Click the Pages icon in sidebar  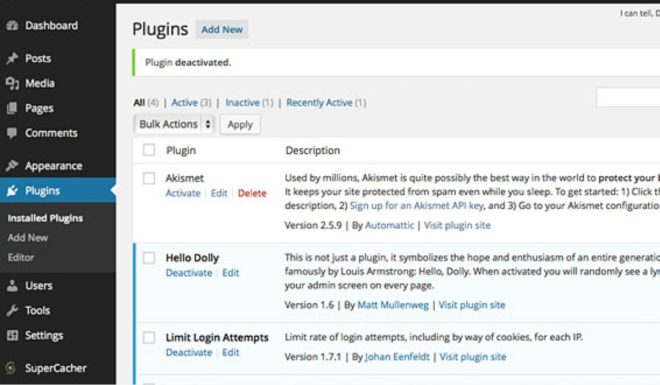click(12, 108)
